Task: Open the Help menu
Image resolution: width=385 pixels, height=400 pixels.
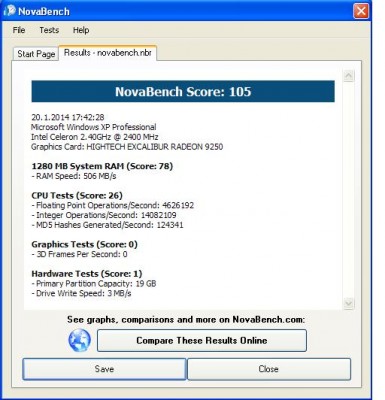Action: point(81,30)
